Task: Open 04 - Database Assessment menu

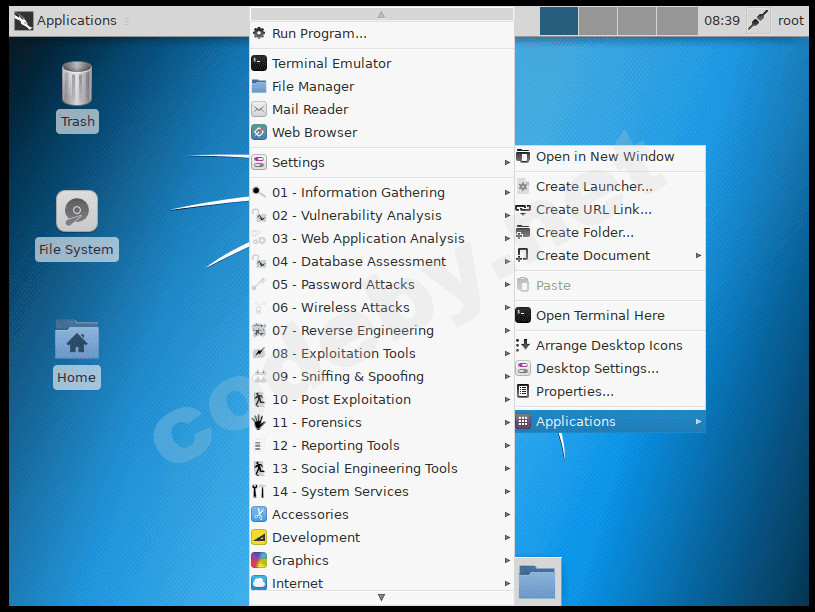Action: [382, 261]
